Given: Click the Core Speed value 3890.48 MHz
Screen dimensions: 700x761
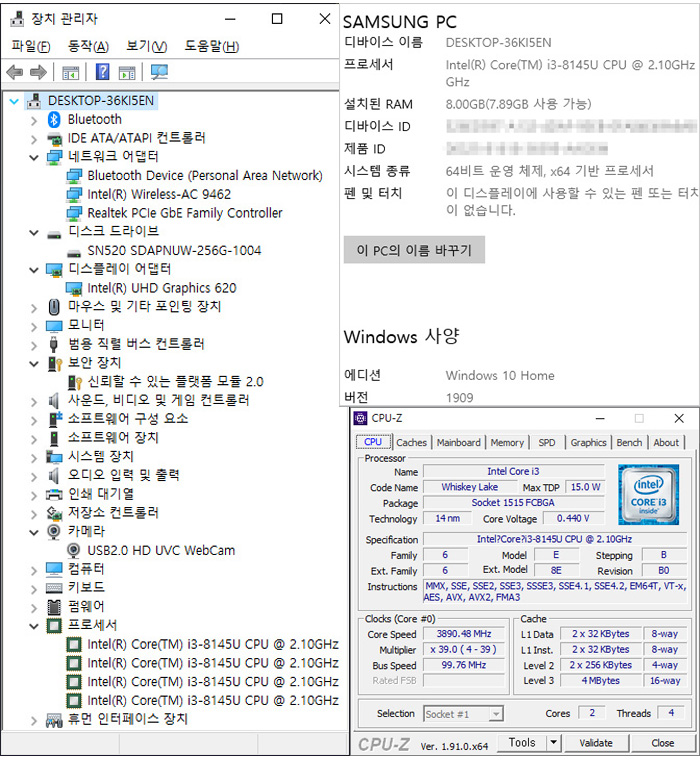Looking at the screenshot, I should (464, 634).
